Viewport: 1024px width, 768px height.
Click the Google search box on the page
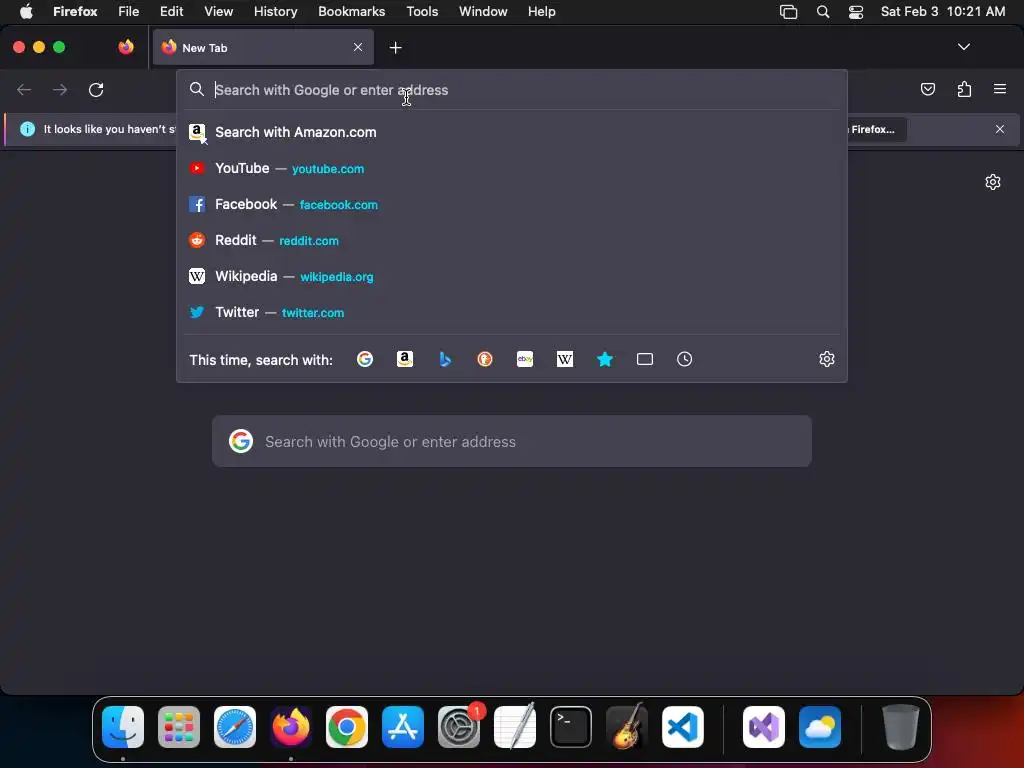coord(512,441)
